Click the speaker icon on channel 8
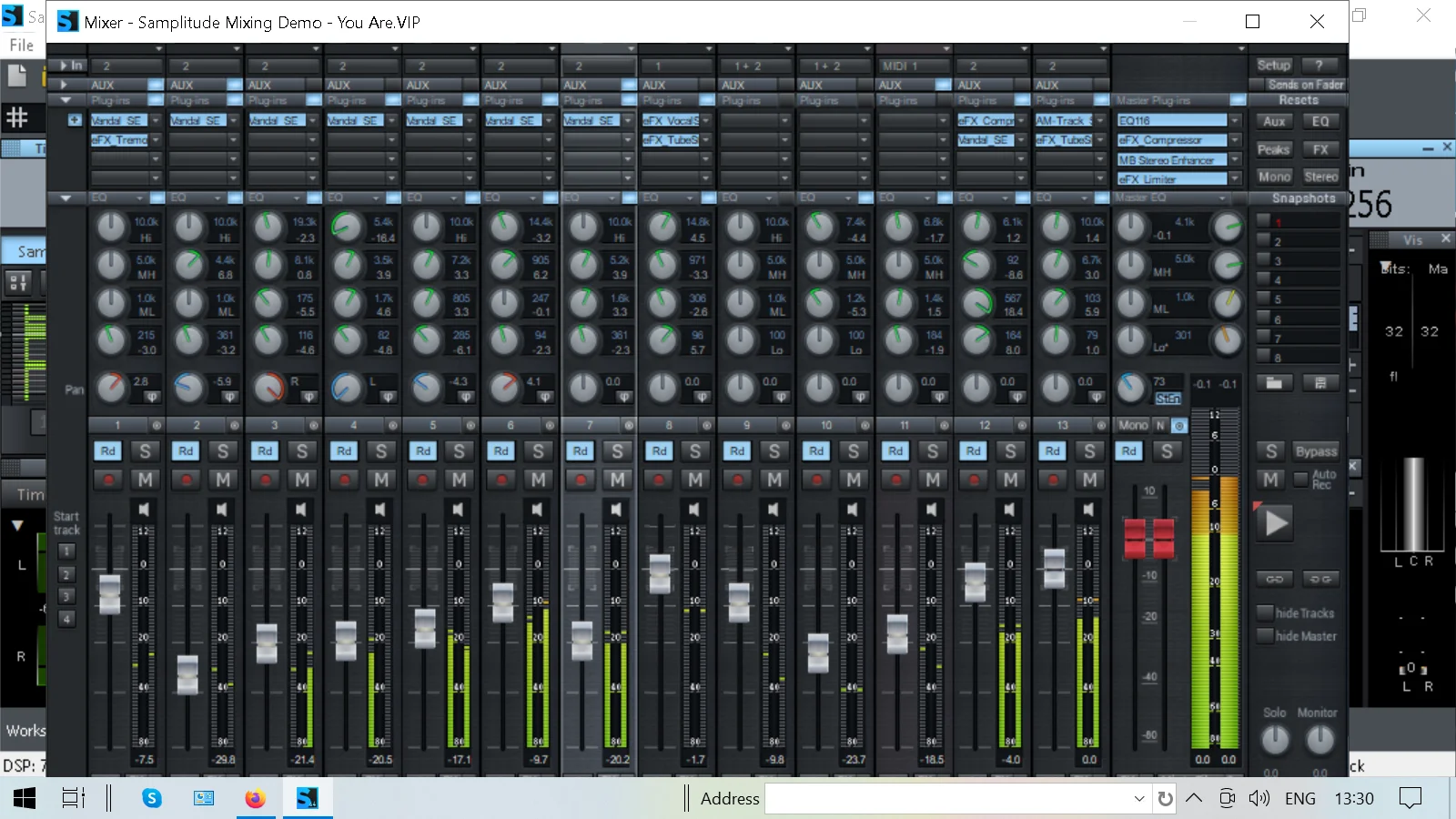 pos(694,510)
